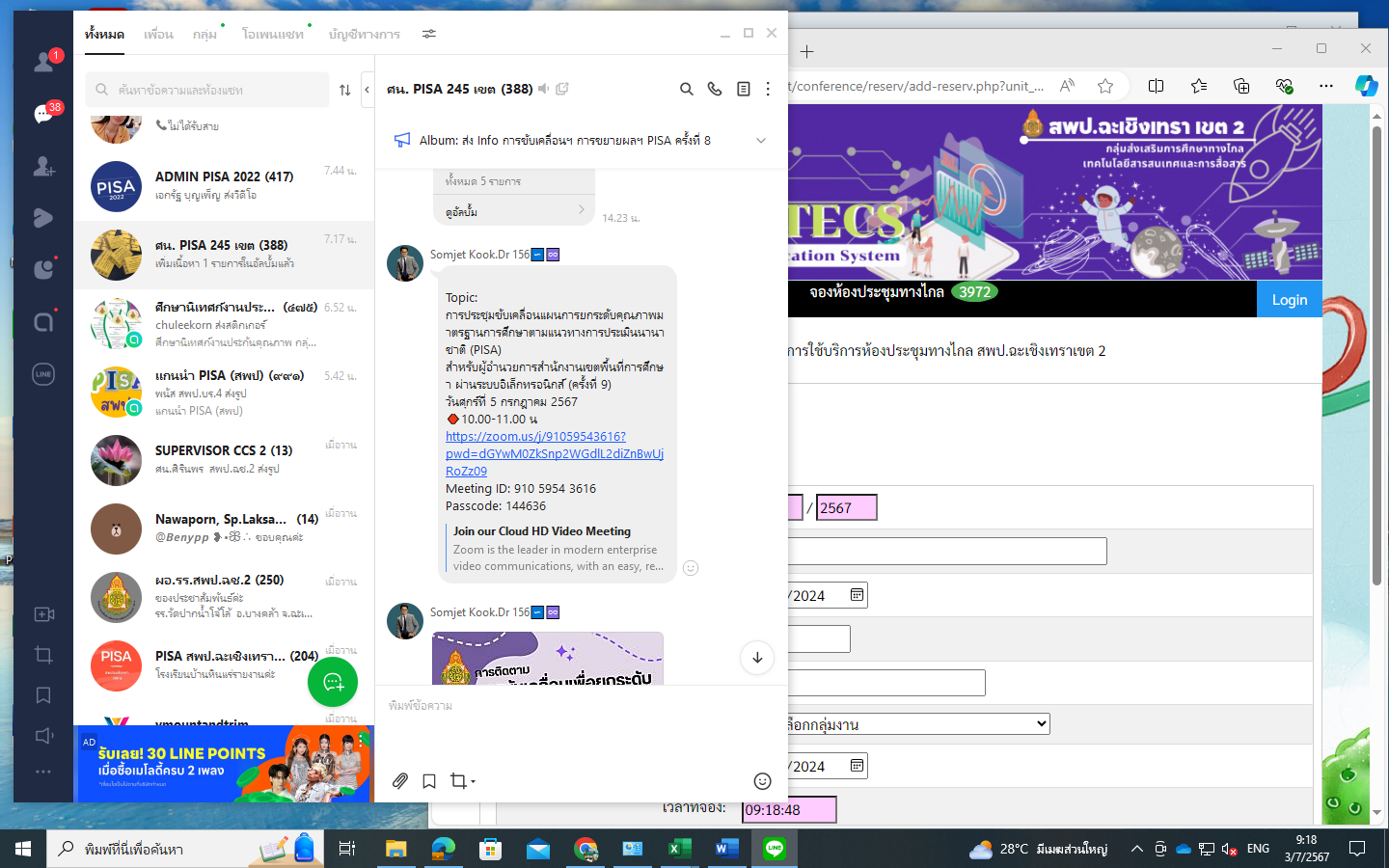Click the 2567 year field on webpage
1389x868 pixels.
click(x=846, y=508)
